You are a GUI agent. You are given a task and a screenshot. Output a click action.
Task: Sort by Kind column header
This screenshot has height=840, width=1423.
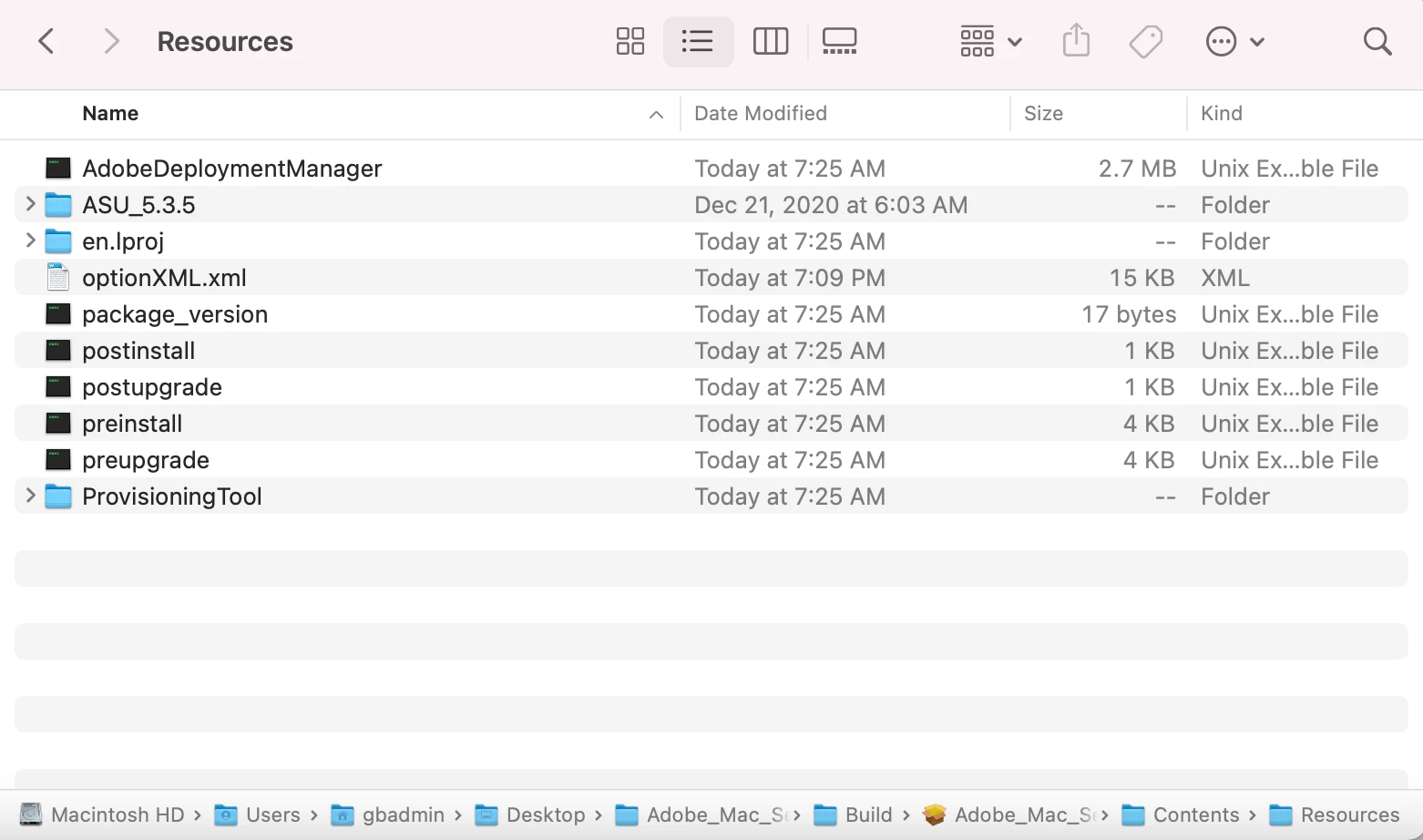coord(1221,113)
